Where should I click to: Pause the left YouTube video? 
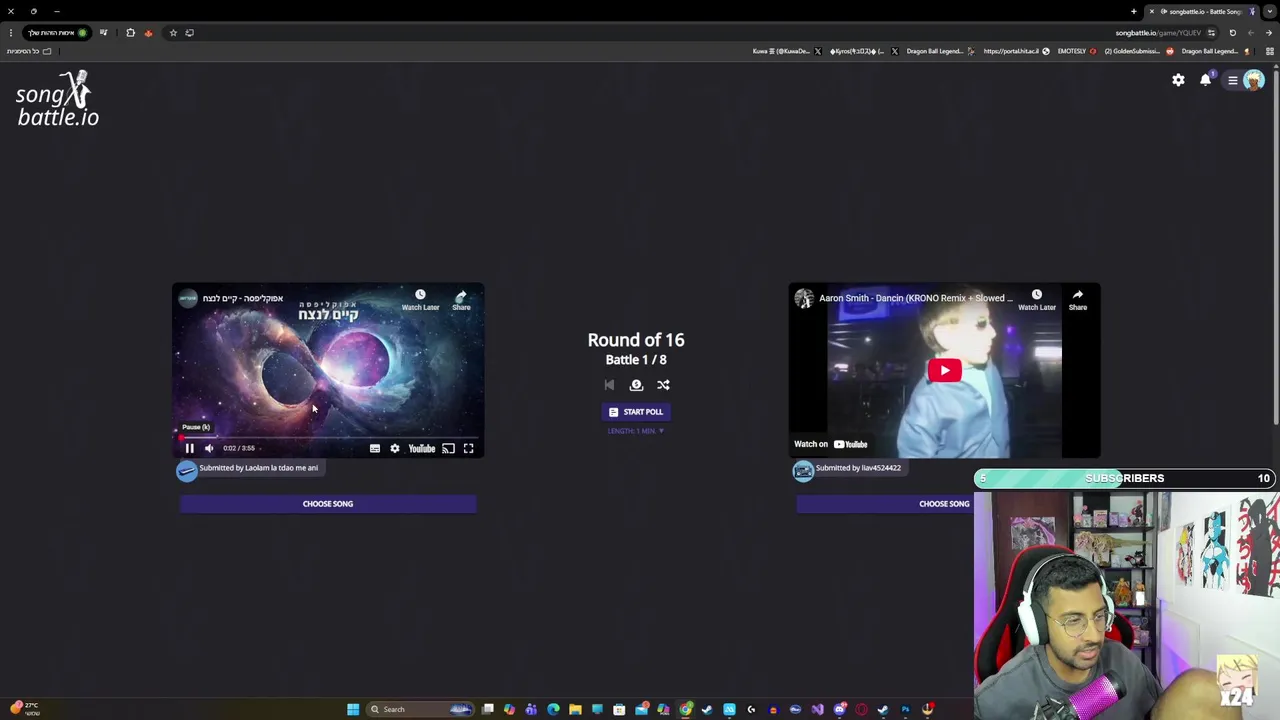(189, 448)
